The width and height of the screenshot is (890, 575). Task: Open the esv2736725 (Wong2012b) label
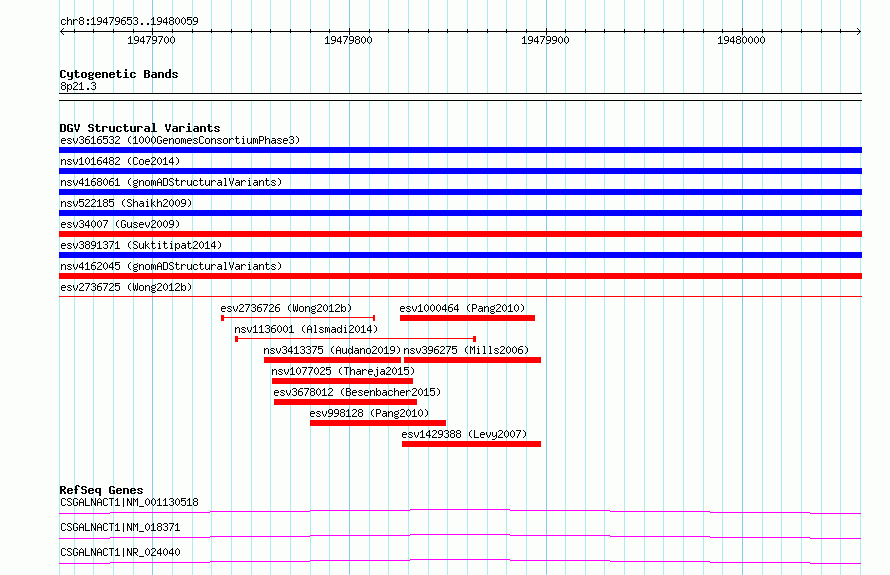[126, 287]
